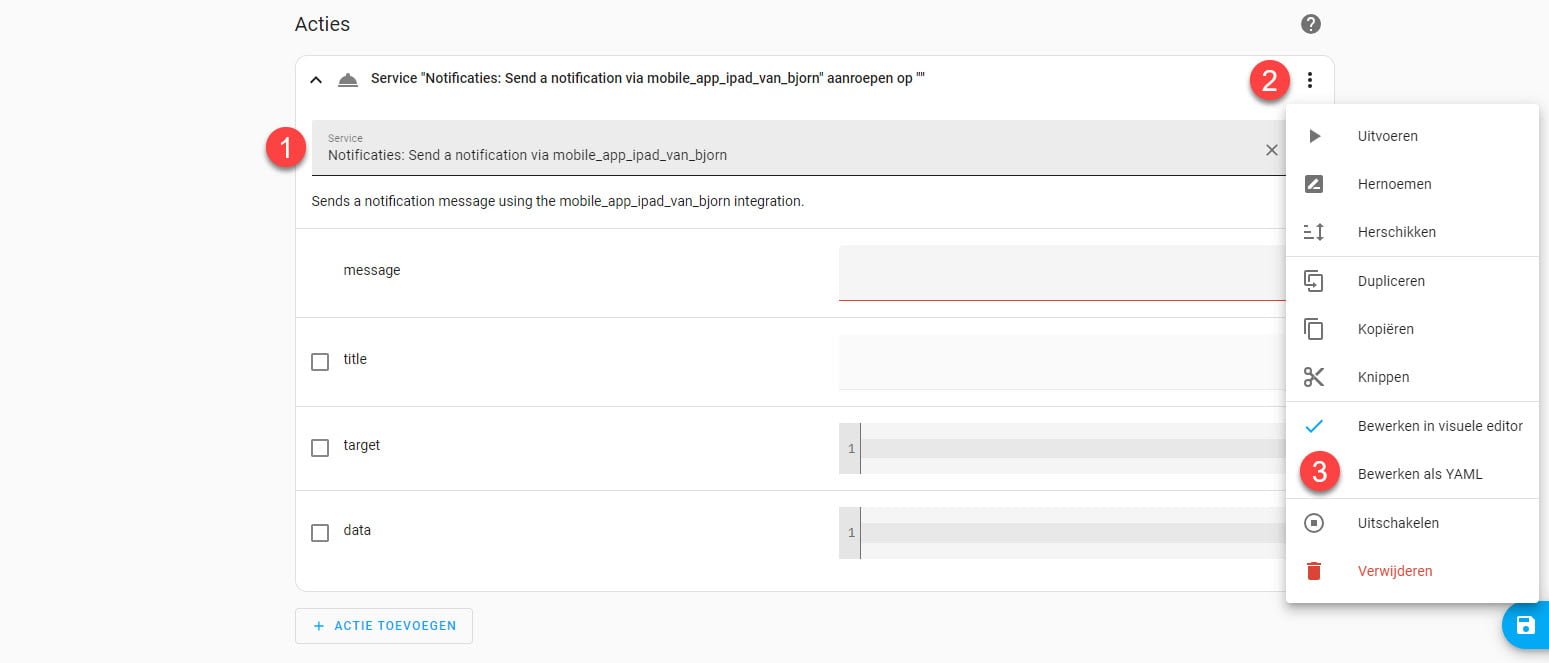Clear the Service field with the X
Screen dimensions: 1549x663
click(1272, 150)
